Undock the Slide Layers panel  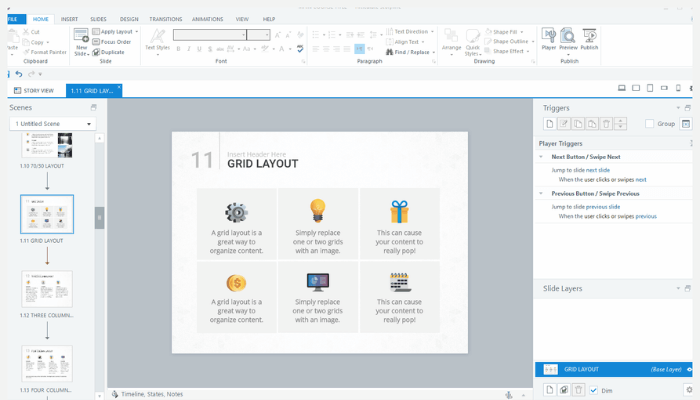click(688, 288)
